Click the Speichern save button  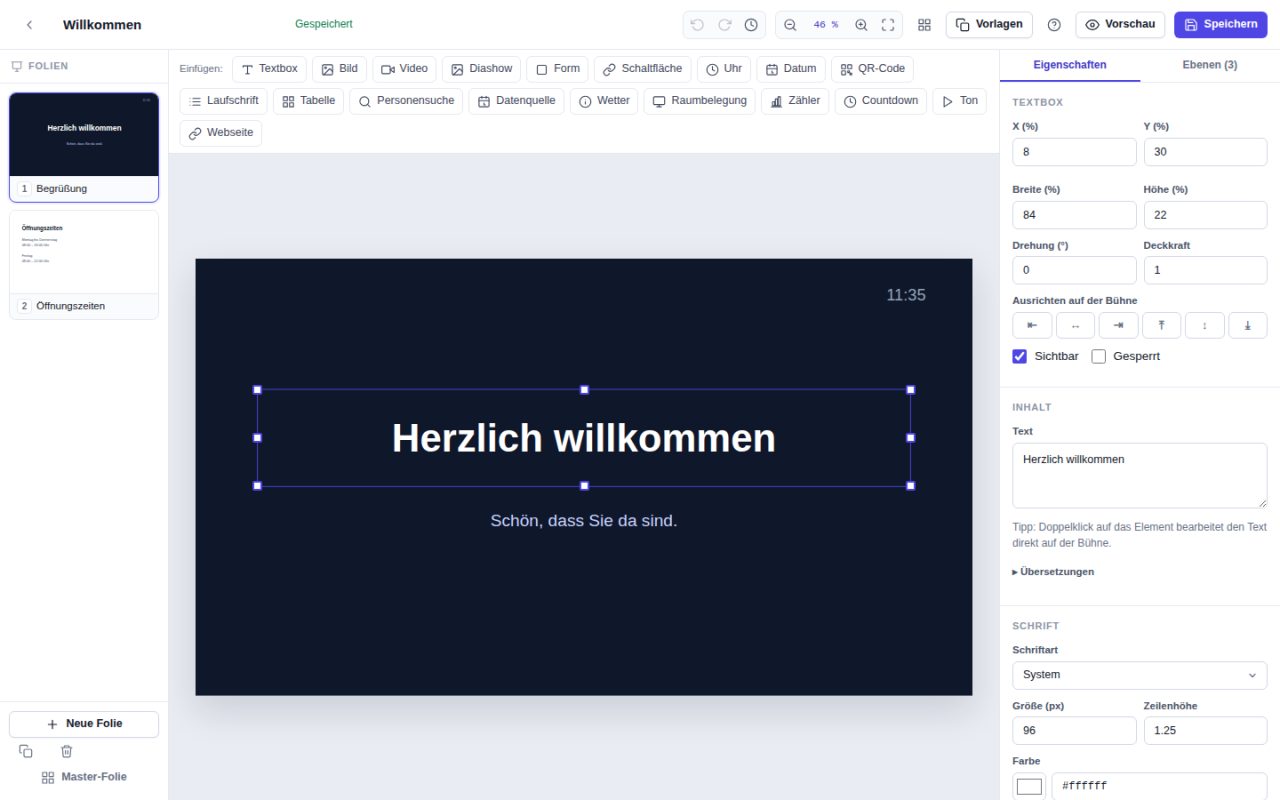[x=1221, y=25]
